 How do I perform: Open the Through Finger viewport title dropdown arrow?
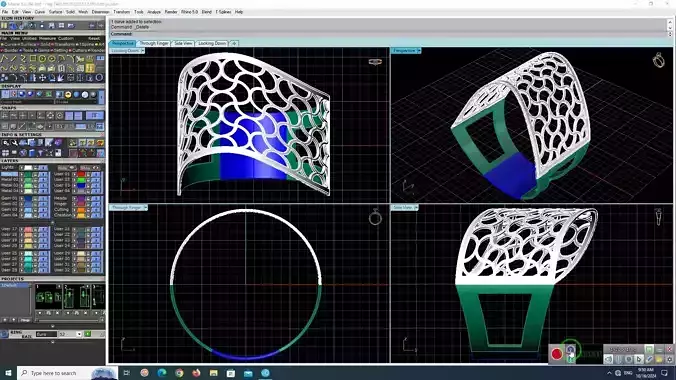145,207
